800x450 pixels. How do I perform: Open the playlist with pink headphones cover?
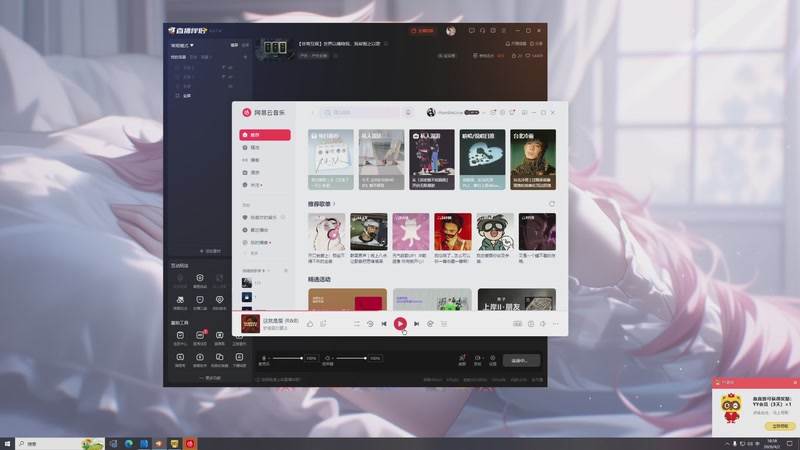tap(327, 232)
